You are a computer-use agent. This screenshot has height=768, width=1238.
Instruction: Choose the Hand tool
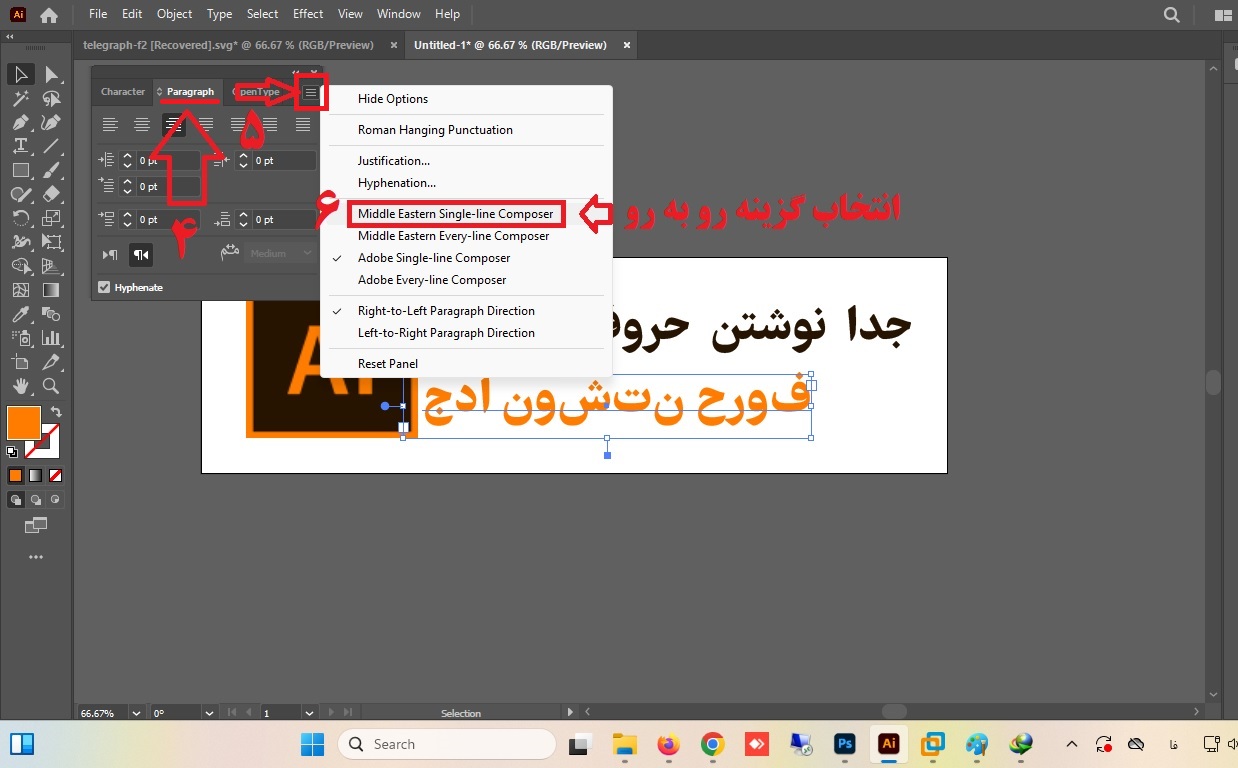click(21, 385)
